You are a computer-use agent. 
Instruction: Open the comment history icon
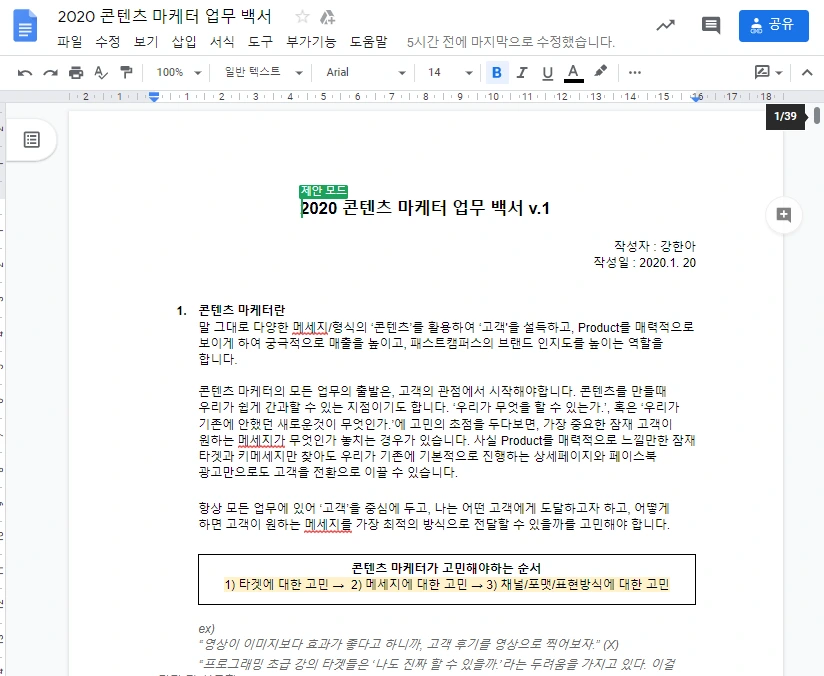pyautogui.click(x=710, y=25)
